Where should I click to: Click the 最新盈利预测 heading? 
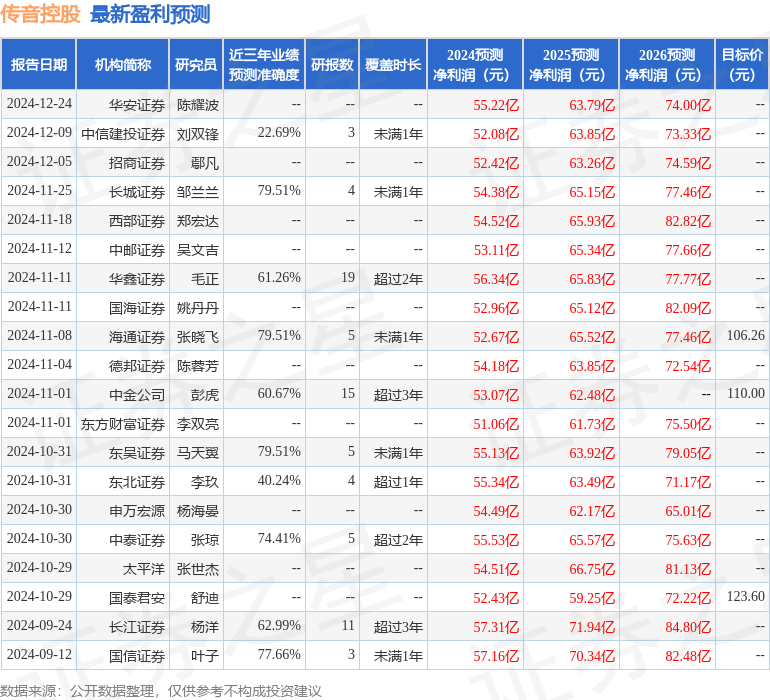click(150, 14)
